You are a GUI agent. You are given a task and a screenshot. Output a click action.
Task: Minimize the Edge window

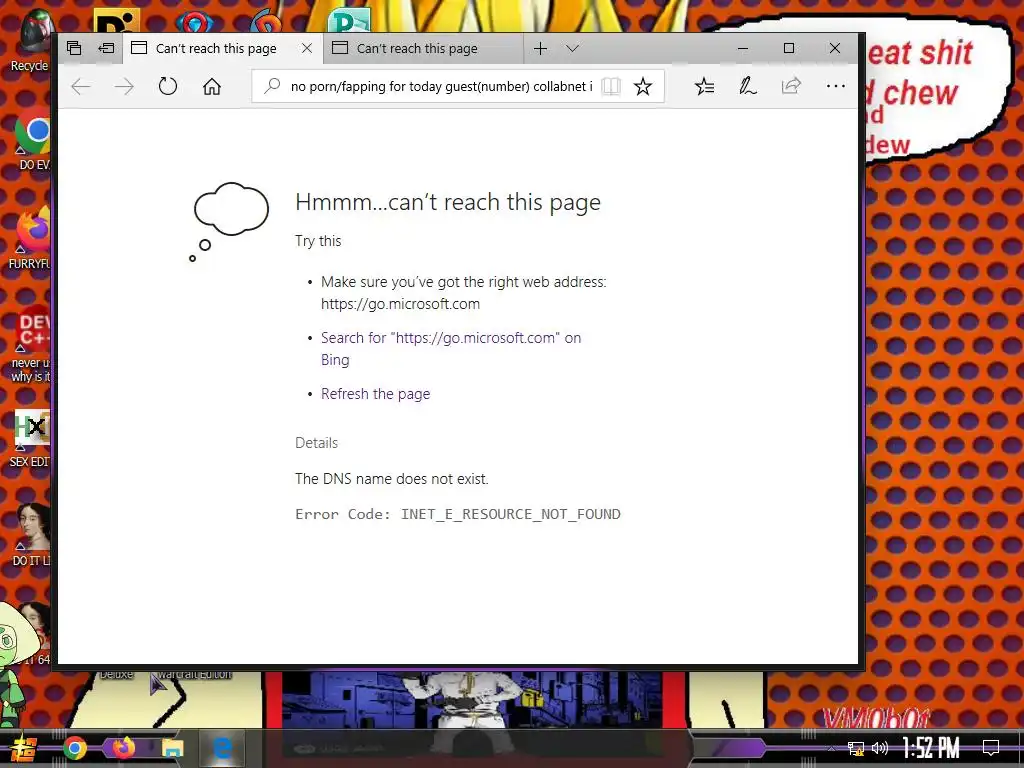(x=743, y=48)
